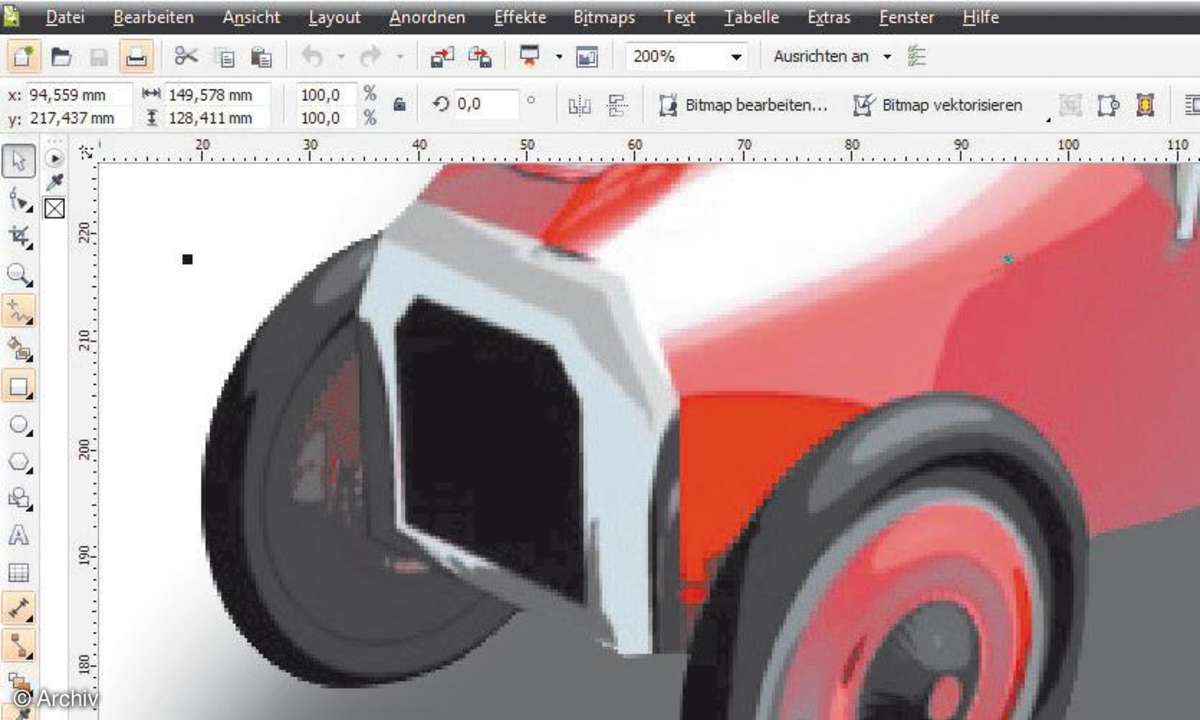
Task: Undo the last action with the Undo arrow
Action: (x=313, y=57)
